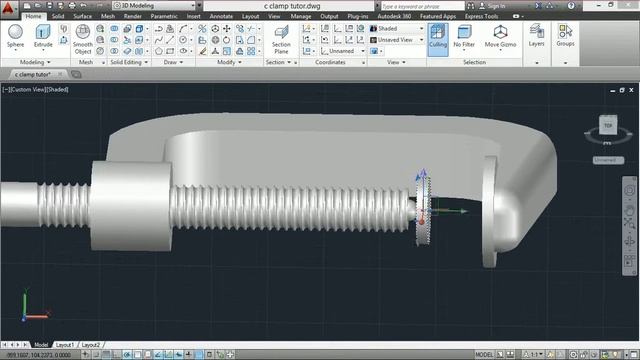This screenshot has height=360, width=640.
Task: Click the viewport [-] controls label
Action: 6,89
